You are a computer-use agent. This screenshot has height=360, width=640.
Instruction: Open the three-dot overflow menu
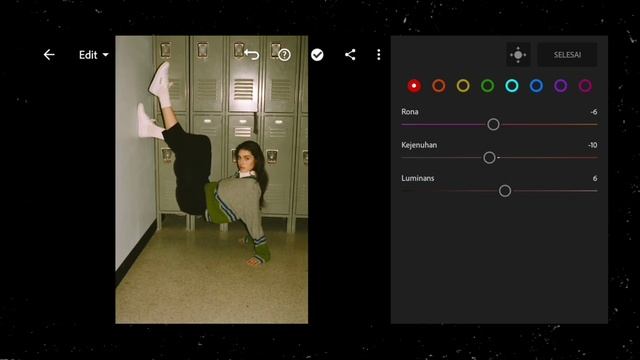379,55
